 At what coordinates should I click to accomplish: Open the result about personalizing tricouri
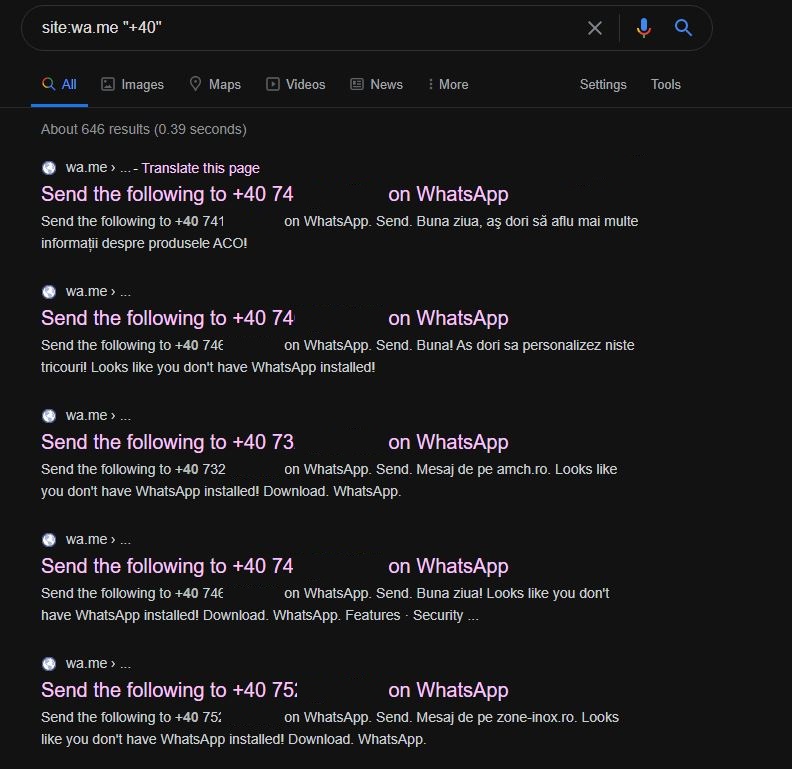pos(275,318)
